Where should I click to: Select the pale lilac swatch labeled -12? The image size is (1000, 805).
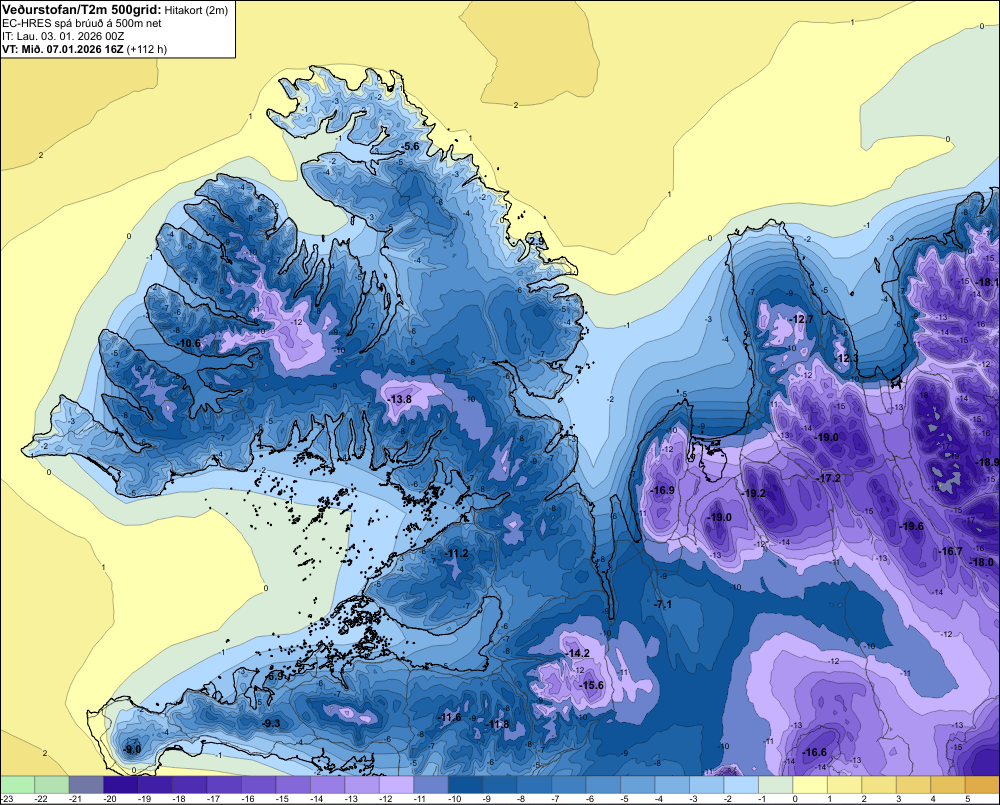[x=396, y=784]
